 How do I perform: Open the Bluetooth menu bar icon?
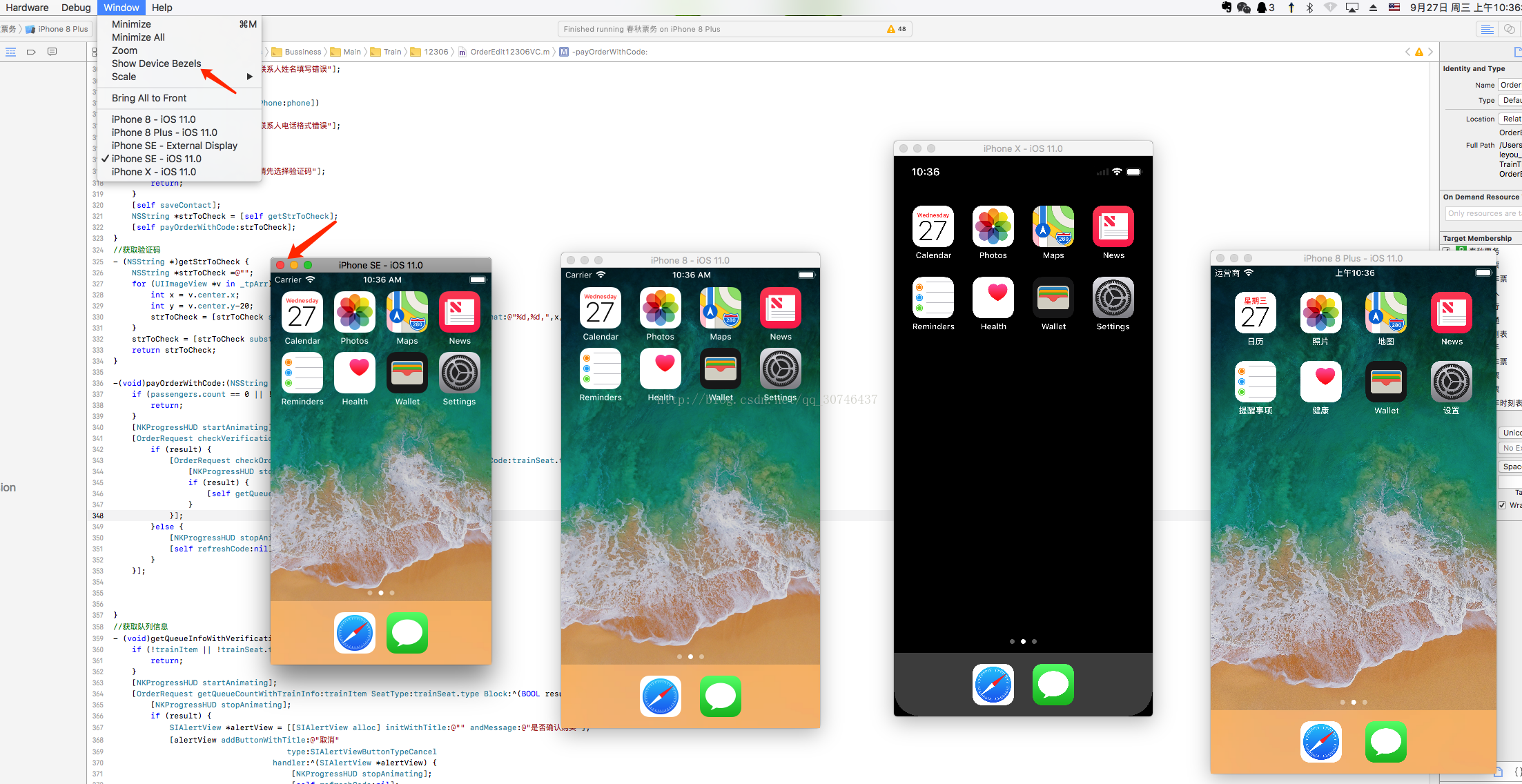pyautogui.click(x=1309, y=8)
